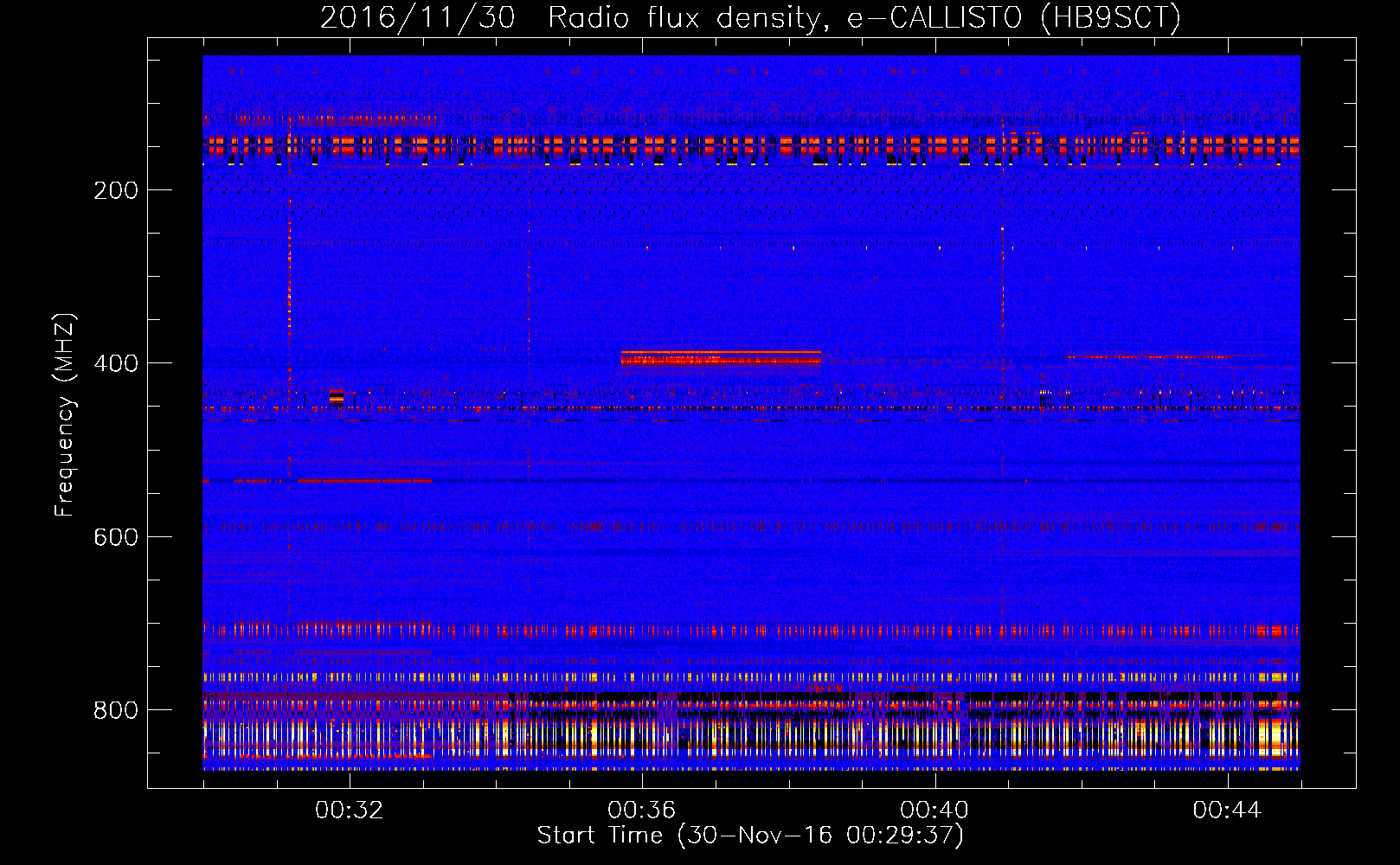Click the 400 frequency tick label

pyautogui.click(x=116, y=363)
